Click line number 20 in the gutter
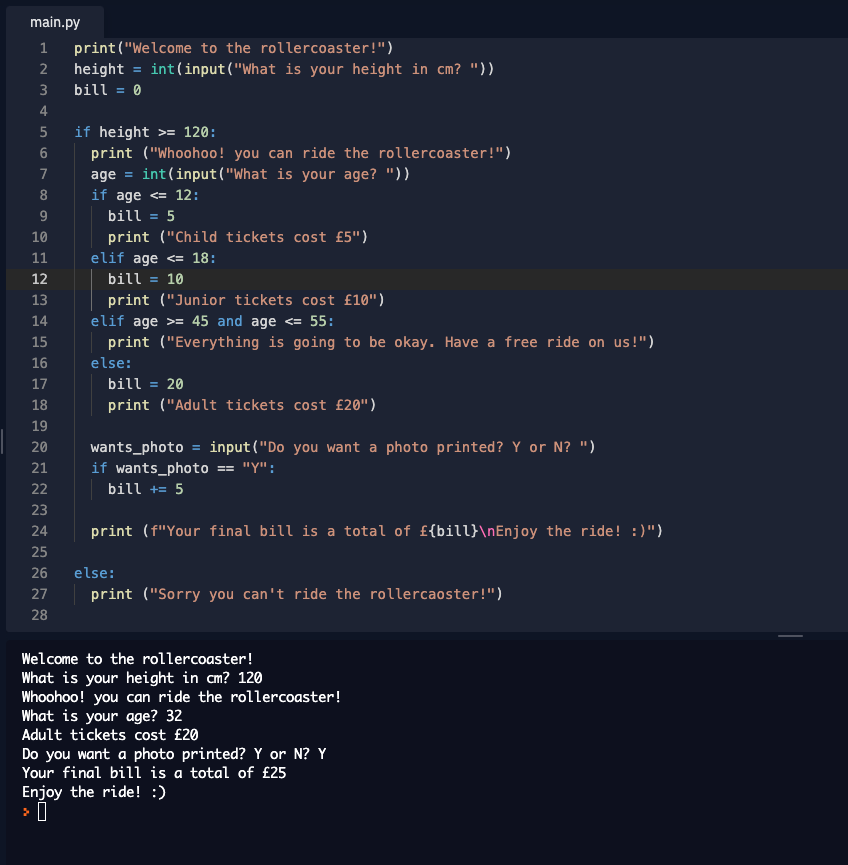The width and height of the screenshot is (848, 865). [39, 447]
